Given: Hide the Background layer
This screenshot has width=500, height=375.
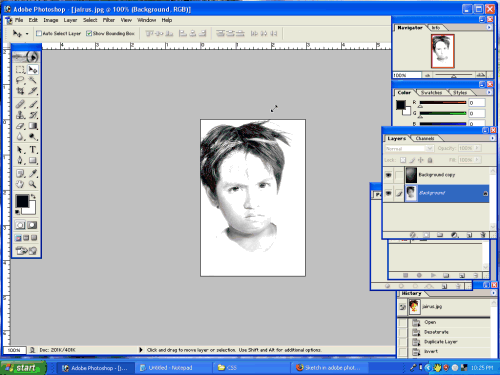Looking at the screenshot, I should point(388,193).
